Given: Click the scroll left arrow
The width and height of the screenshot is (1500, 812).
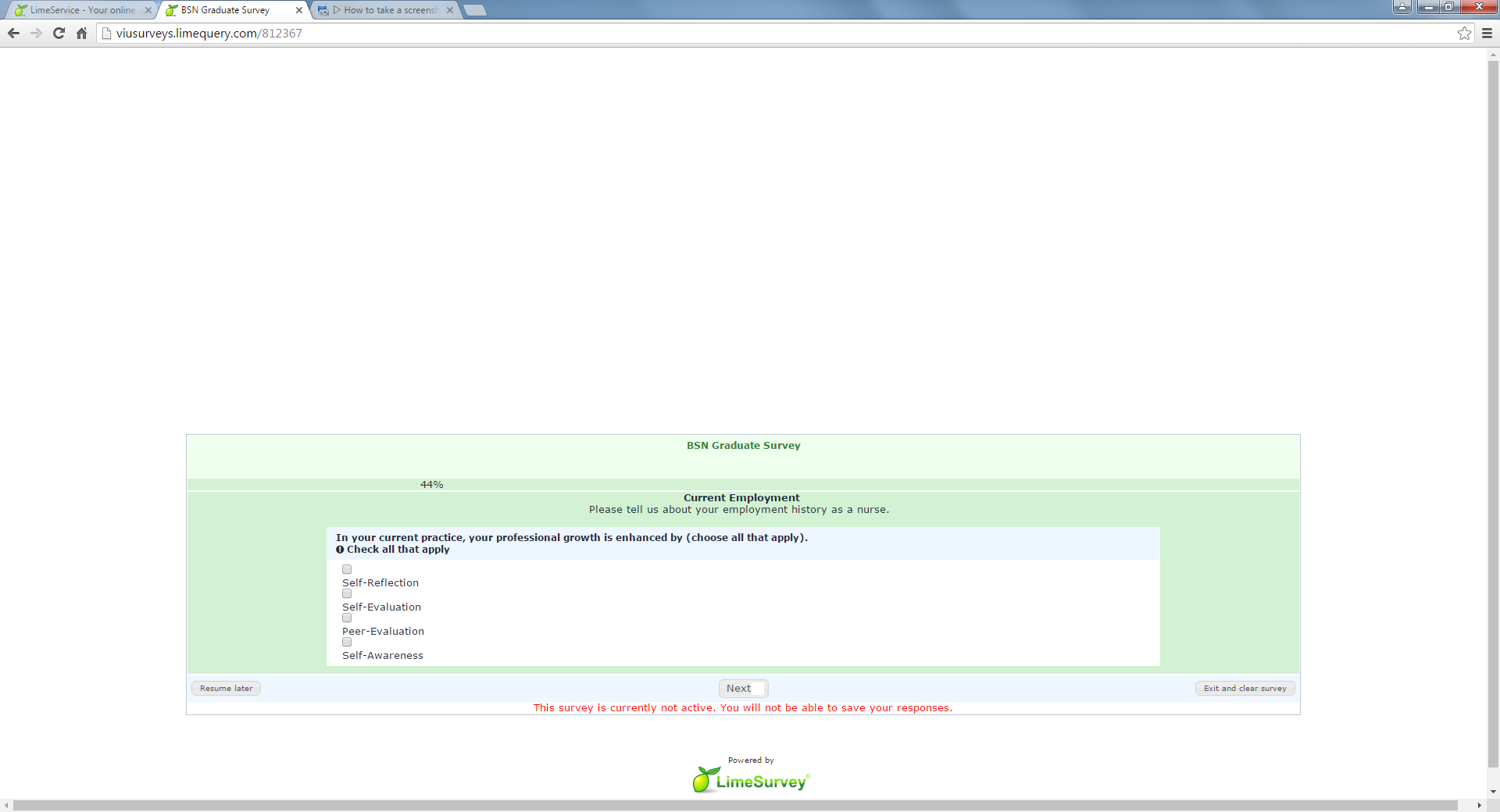Looking at the screenshot, I should click(7, 805).
